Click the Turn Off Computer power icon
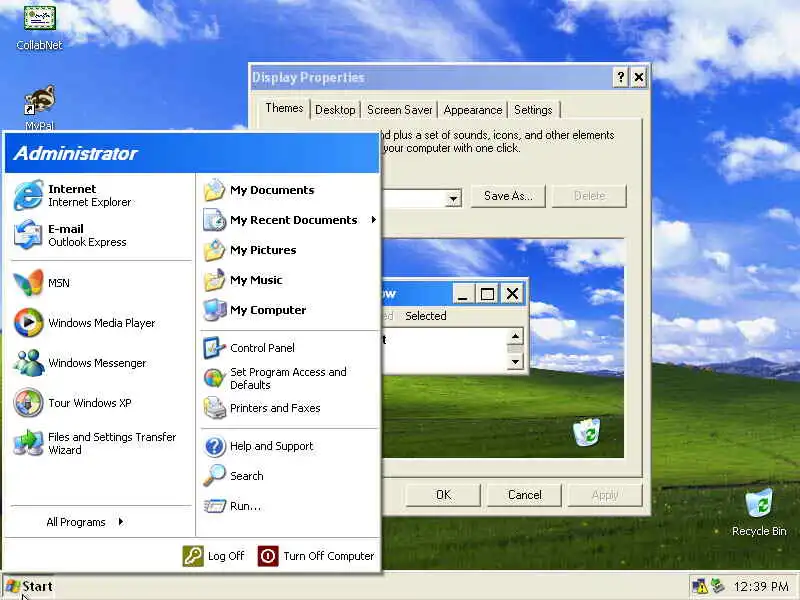 [268, 556]
